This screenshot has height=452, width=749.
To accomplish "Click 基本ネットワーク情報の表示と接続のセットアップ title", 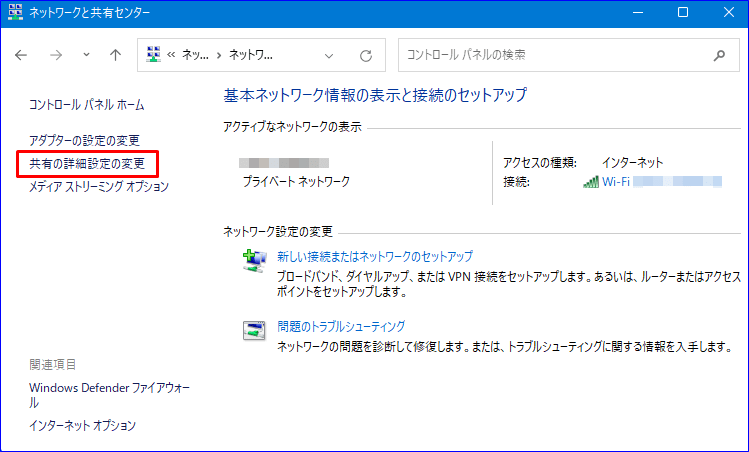I will (x=375, y=95).
